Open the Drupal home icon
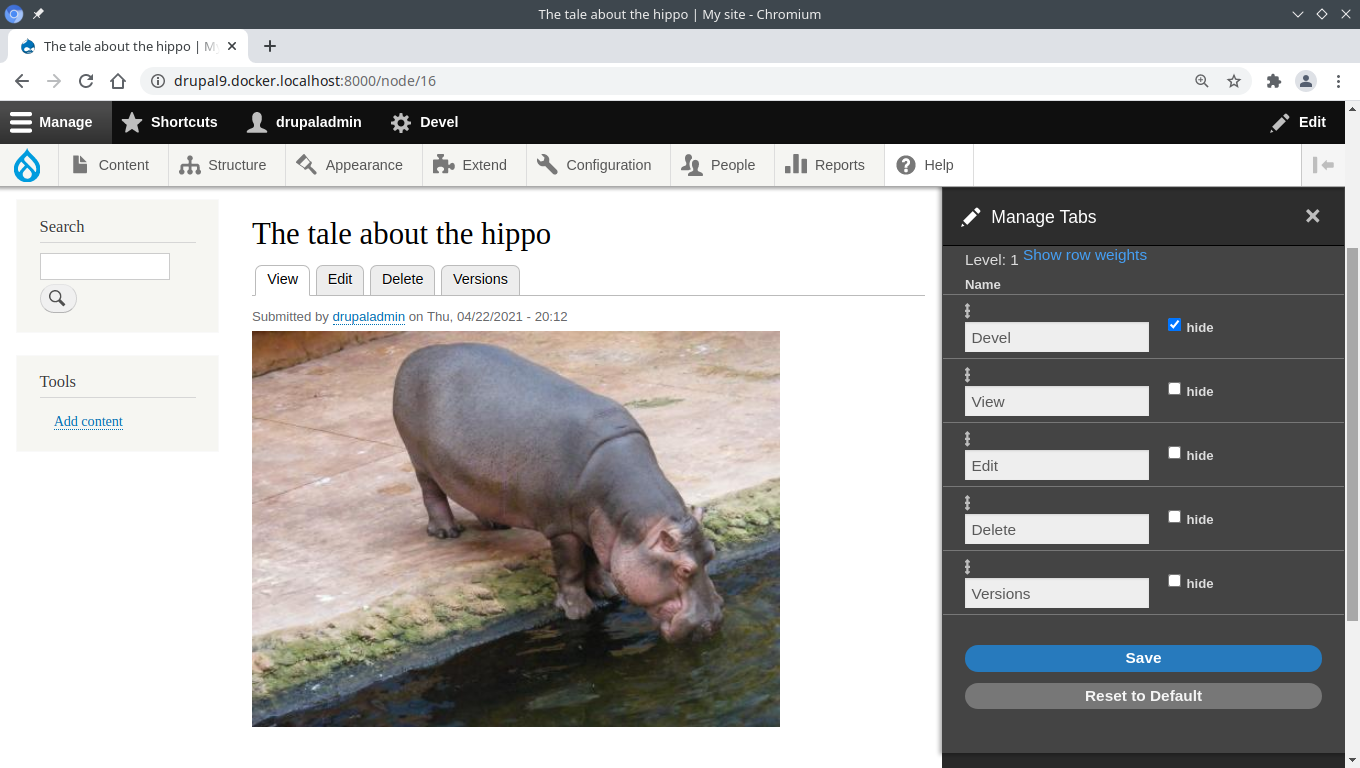The width and height of the screenshot is (1360, 768). coord(26,164)
